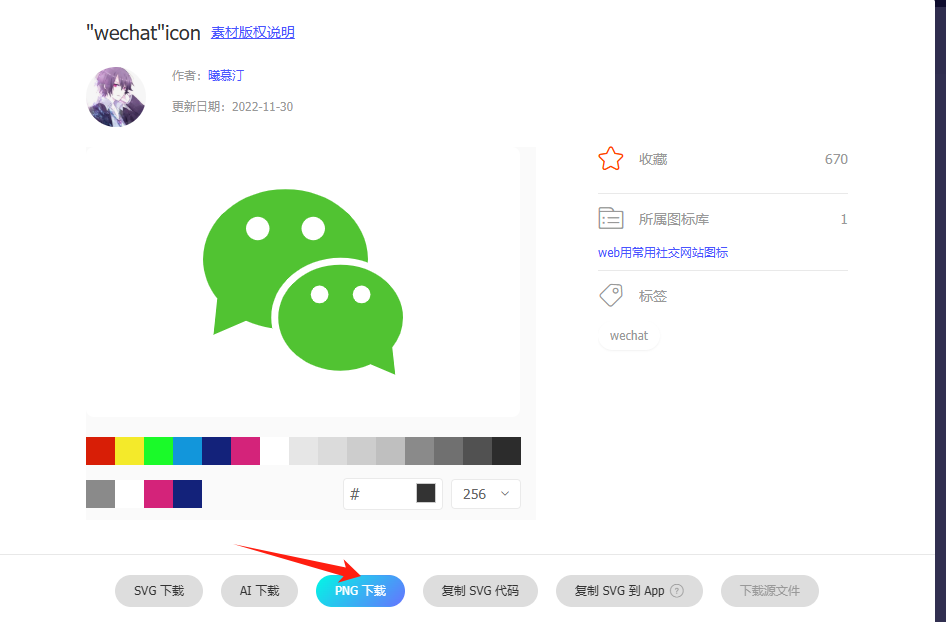The height and width of the screenshot is (622, 946).
Task: Click the icon library folder icon
Action: coord(610,219)
